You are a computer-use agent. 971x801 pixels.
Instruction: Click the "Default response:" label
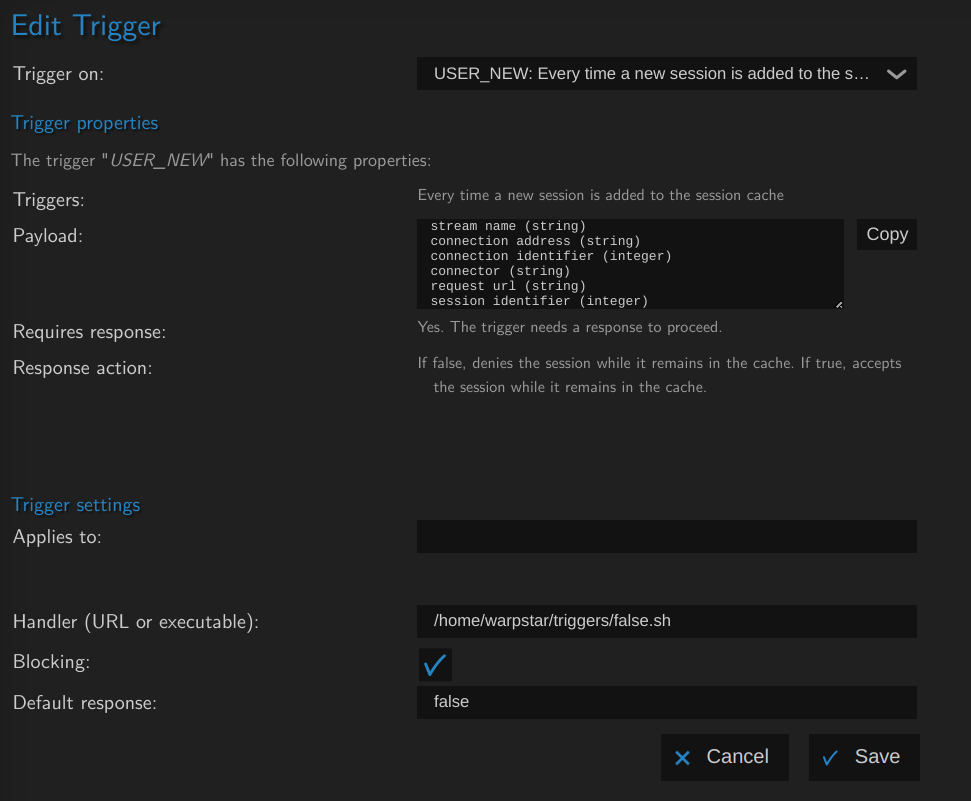click(85, 703)
